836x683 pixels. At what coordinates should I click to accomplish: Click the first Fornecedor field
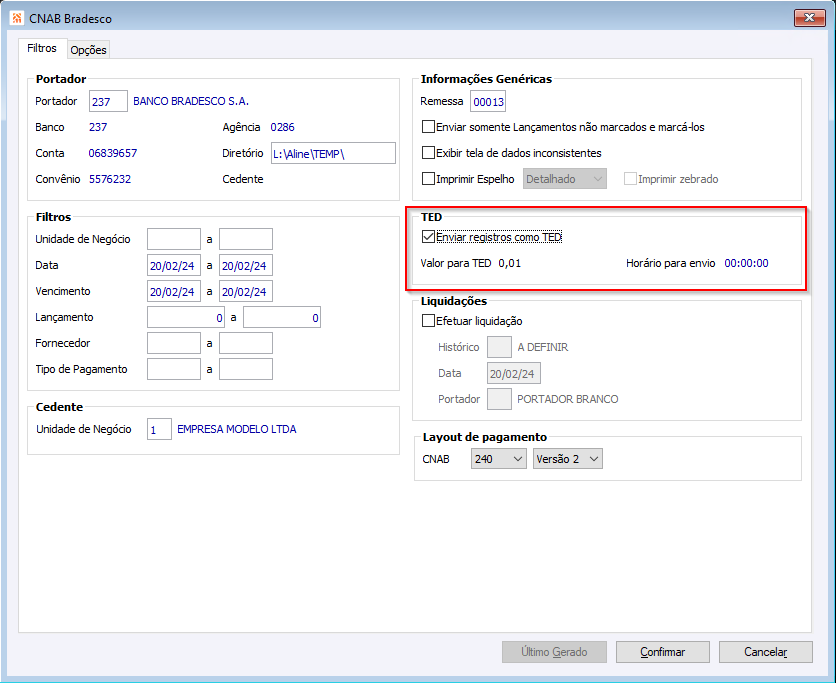point(174,343)
